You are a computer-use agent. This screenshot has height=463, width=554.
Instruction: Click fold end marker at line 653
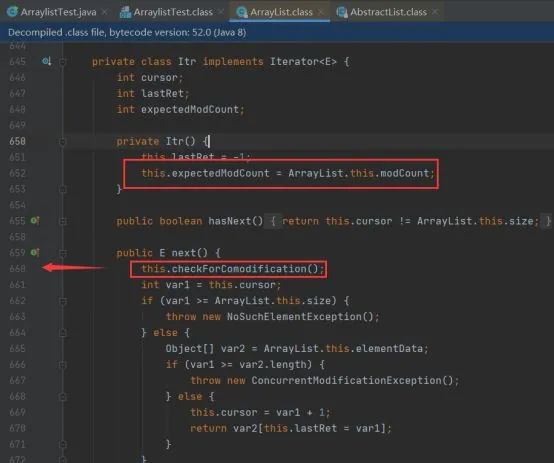click(x=63, y=189)
